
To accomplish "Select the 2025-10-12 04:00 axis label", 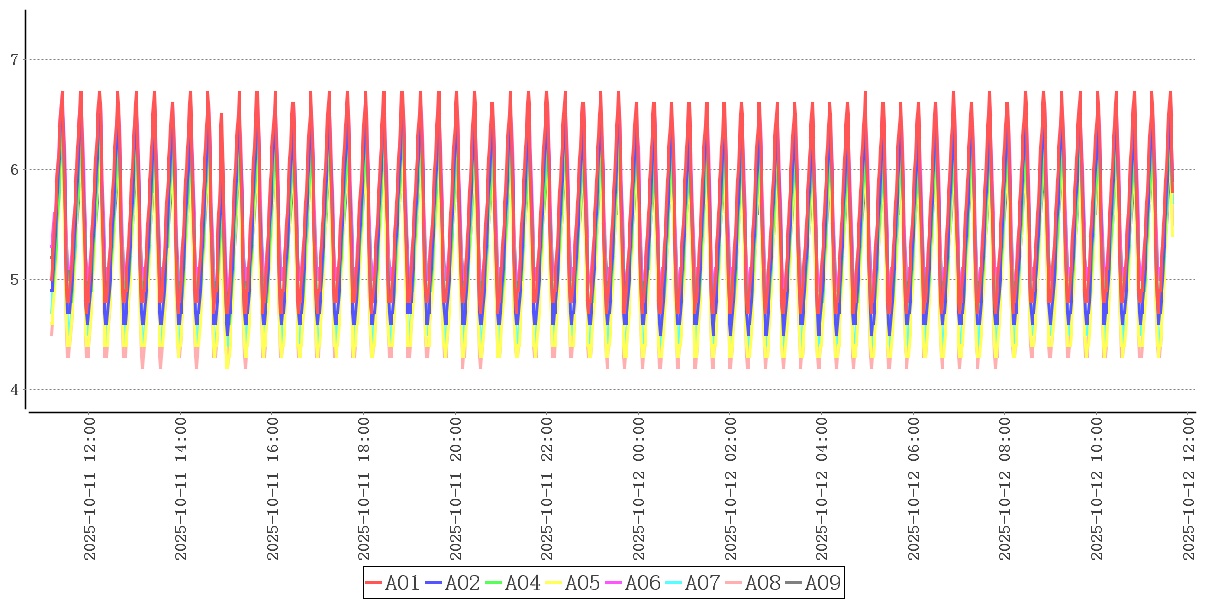I will pyautogui.click(x=822, y=489).
